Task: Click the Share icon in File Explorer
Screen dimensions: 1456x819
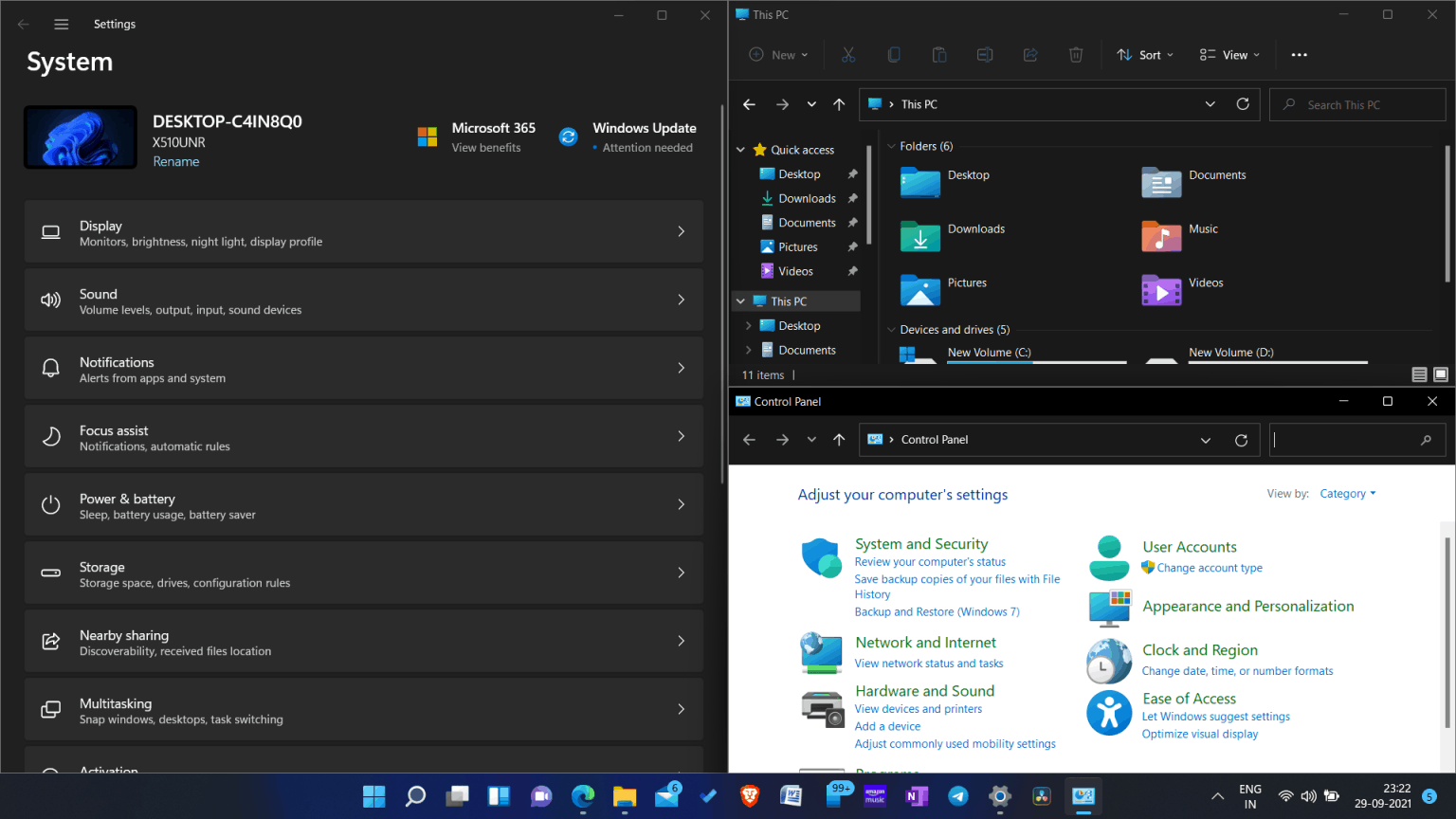Action: [1030, 54]
